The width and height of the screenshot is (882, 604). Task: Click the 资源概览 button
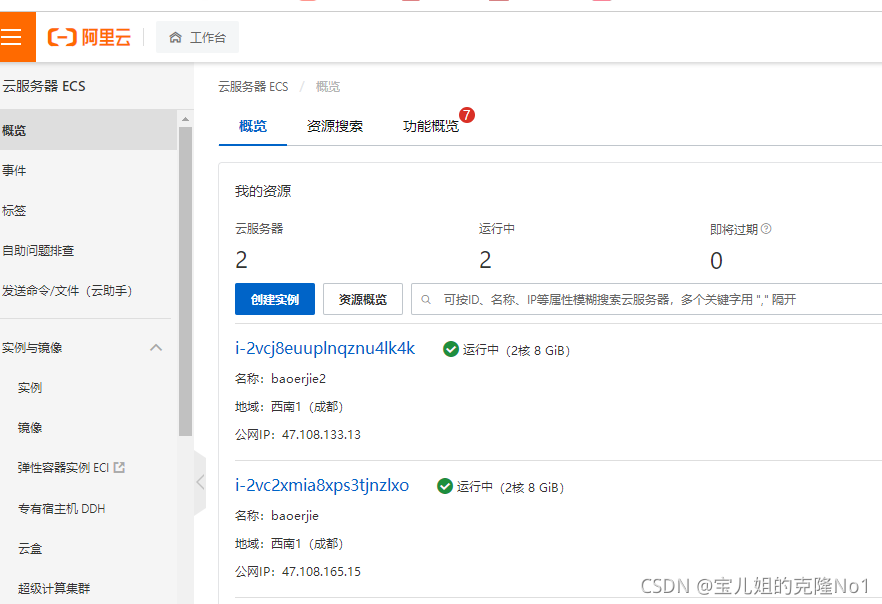363,299
